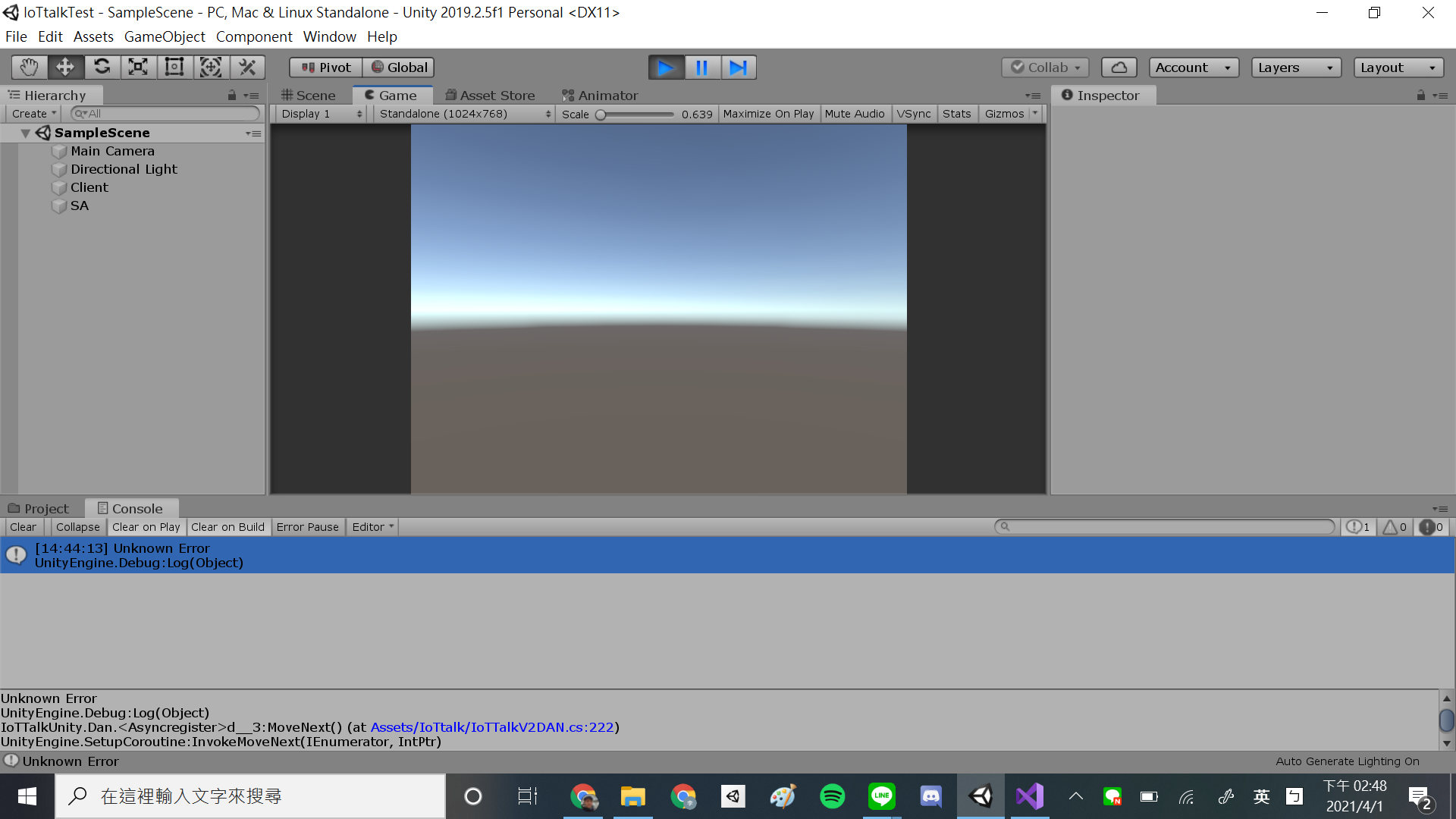Viewport: 1456px width, 819px height.
Task: Toggle Maximize On Play
Action: tap(768, 113)
